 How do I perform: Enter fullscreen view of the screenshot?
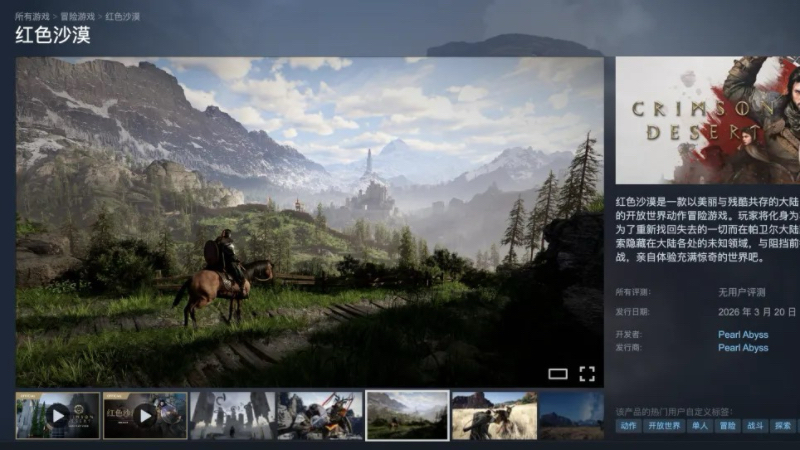point(587,374)
